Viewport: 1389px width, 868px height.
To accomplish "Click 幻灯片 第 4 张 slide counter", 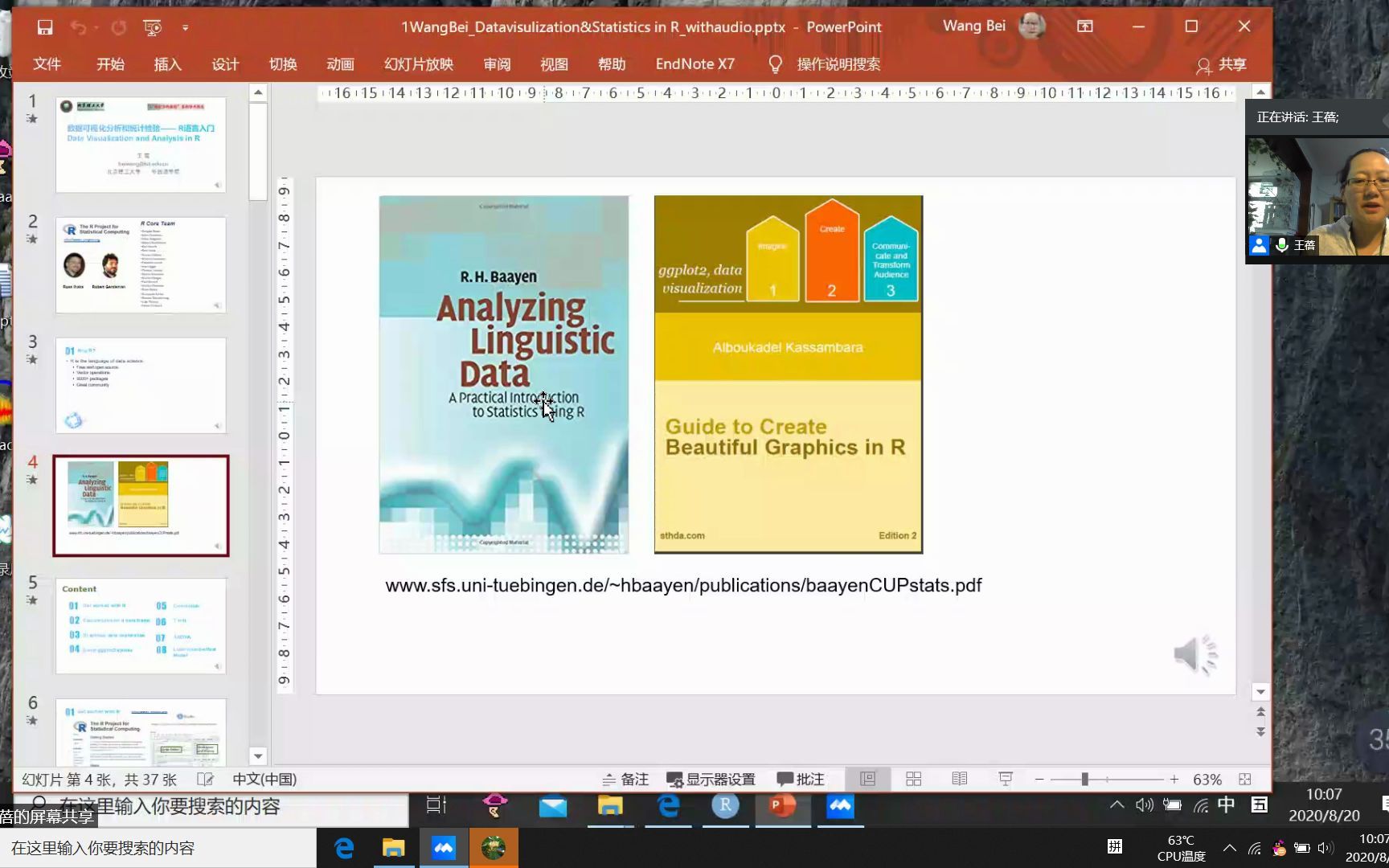I will (99, 779).
